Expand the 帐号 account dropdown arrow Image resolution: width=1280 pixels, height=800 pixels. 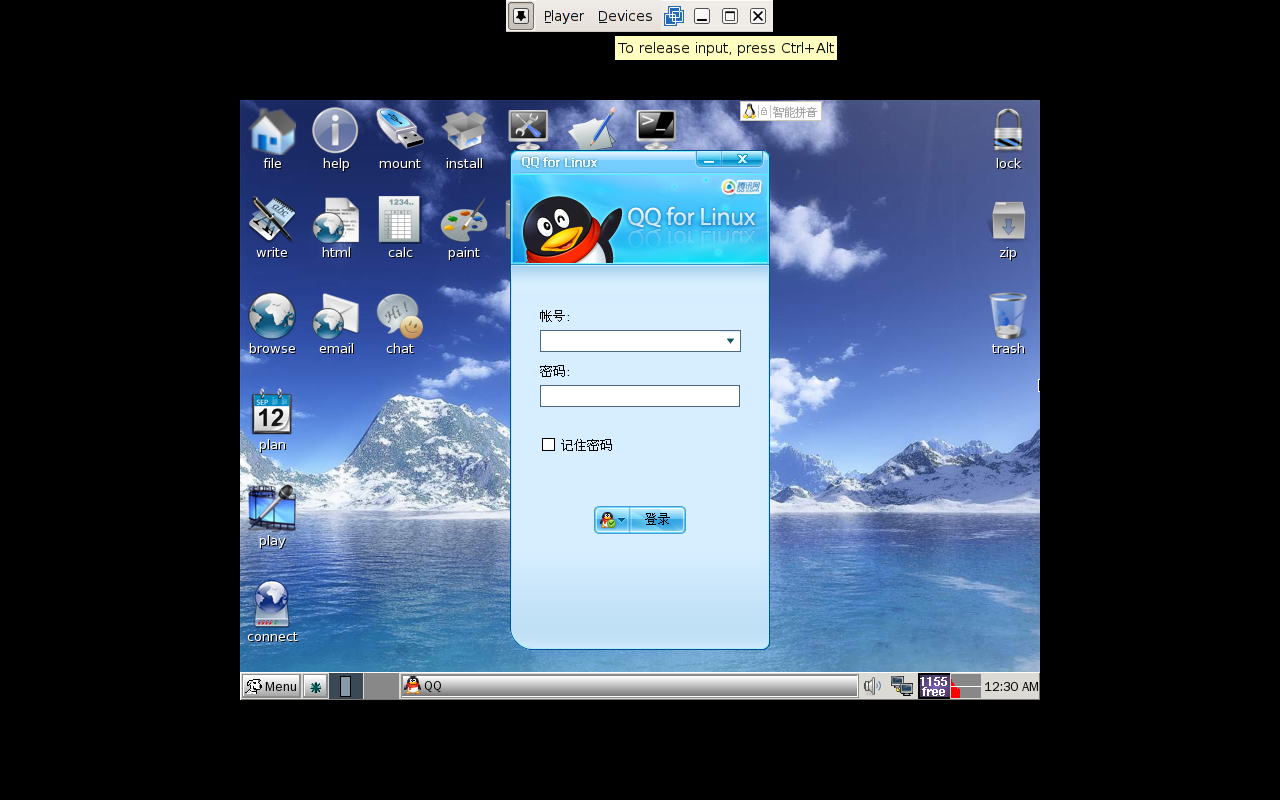[730, 341]
